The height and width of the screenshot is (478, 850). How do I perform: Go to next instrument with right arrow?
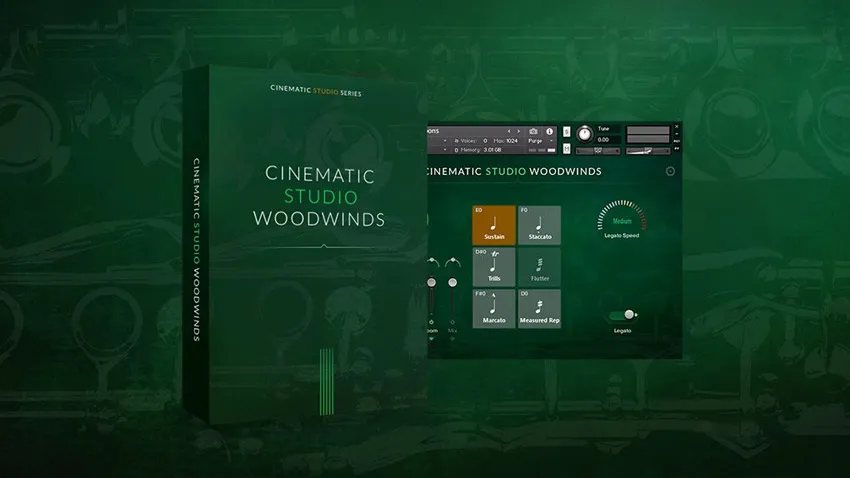tap(518, 131)
